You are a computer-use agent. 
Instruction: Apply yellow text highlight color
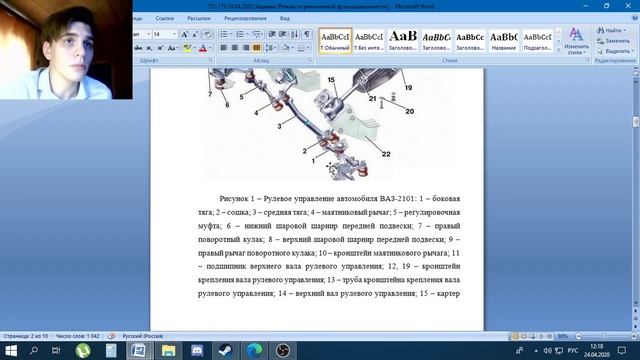187,48
